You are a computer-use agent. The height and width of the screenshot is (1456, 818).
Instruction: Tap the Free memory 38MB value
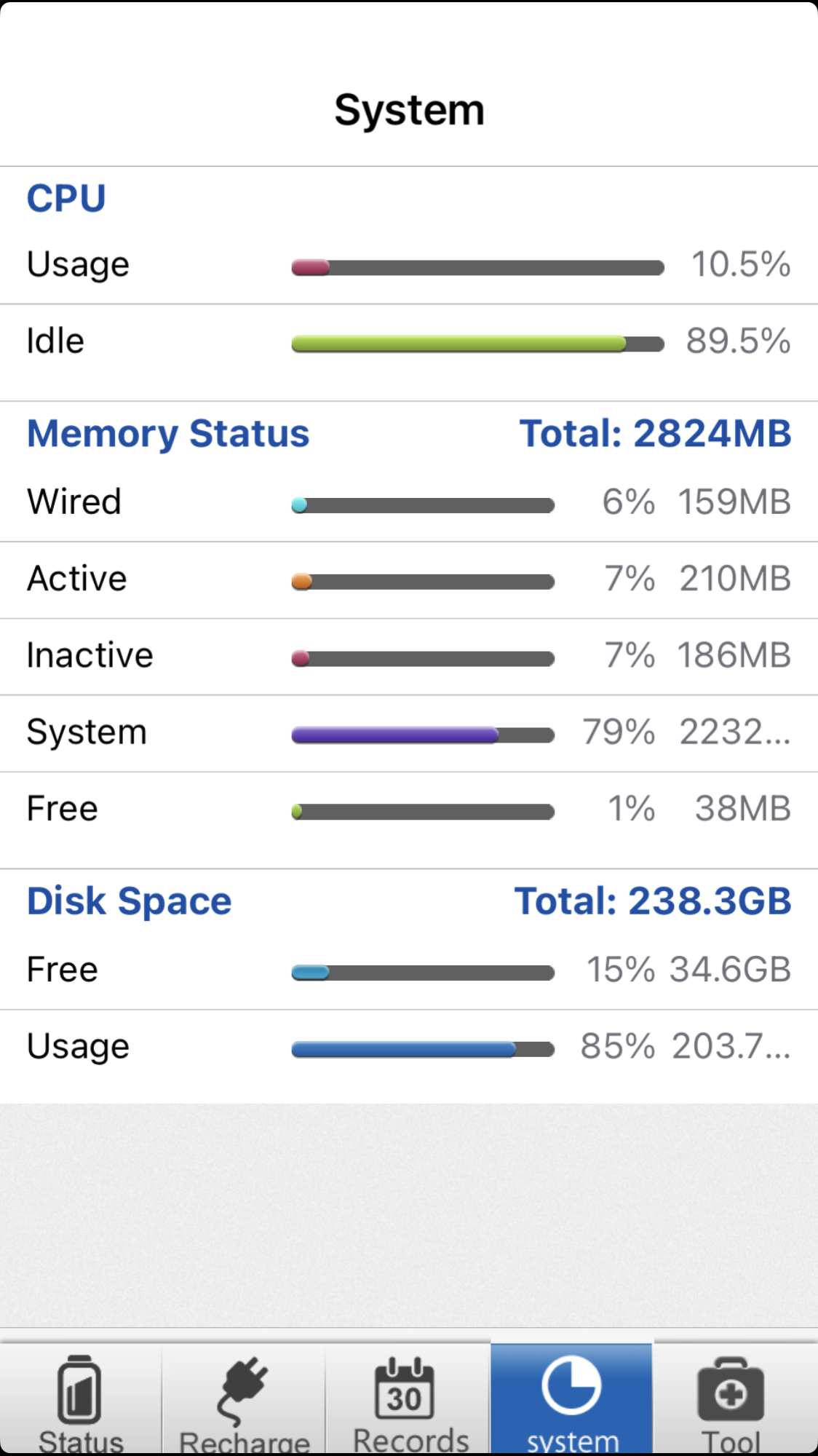click(x=742, y=808)
